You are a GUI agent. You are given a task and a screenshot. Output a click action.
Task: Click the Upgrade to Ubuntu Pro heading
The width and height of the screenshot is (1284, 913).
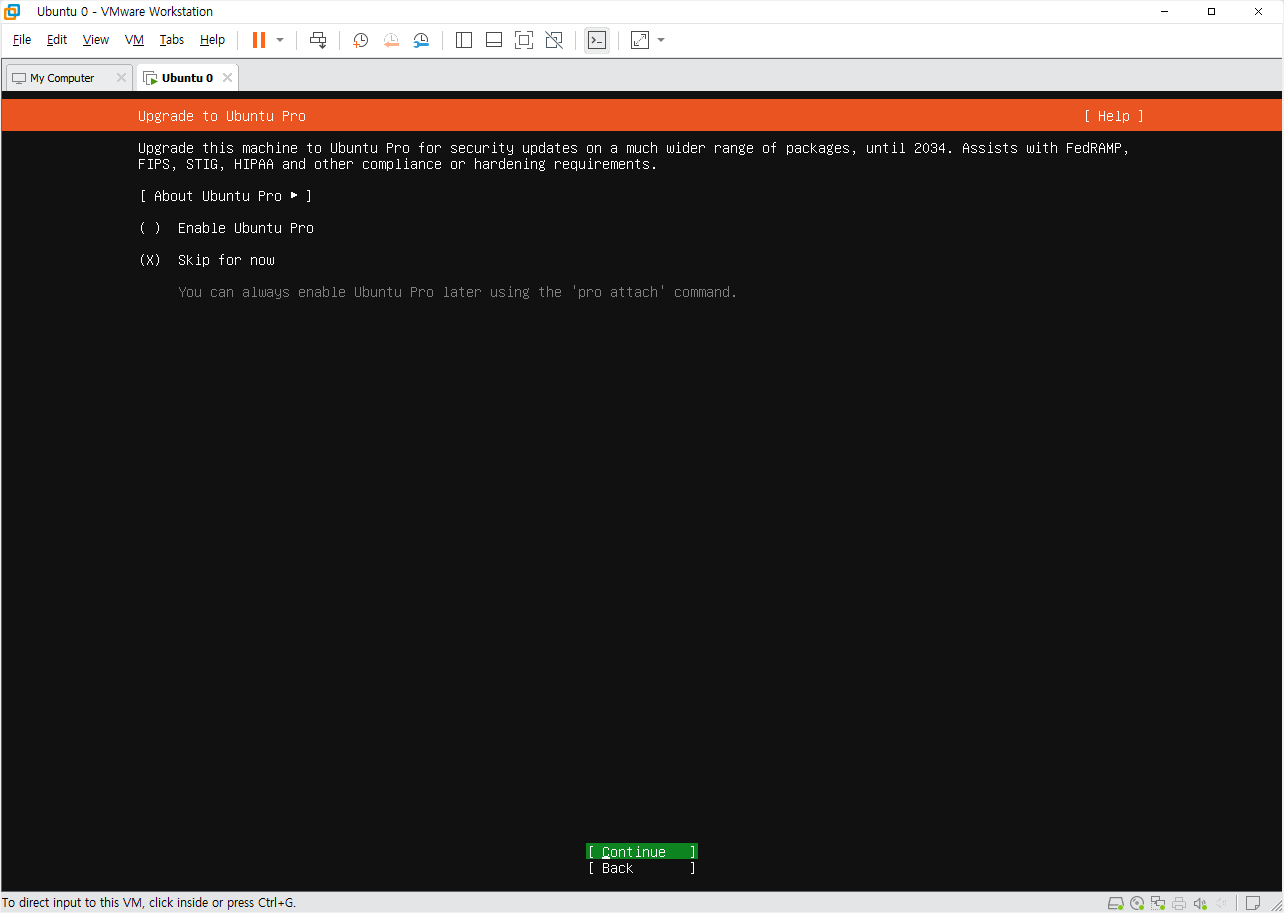coord(222,116)
